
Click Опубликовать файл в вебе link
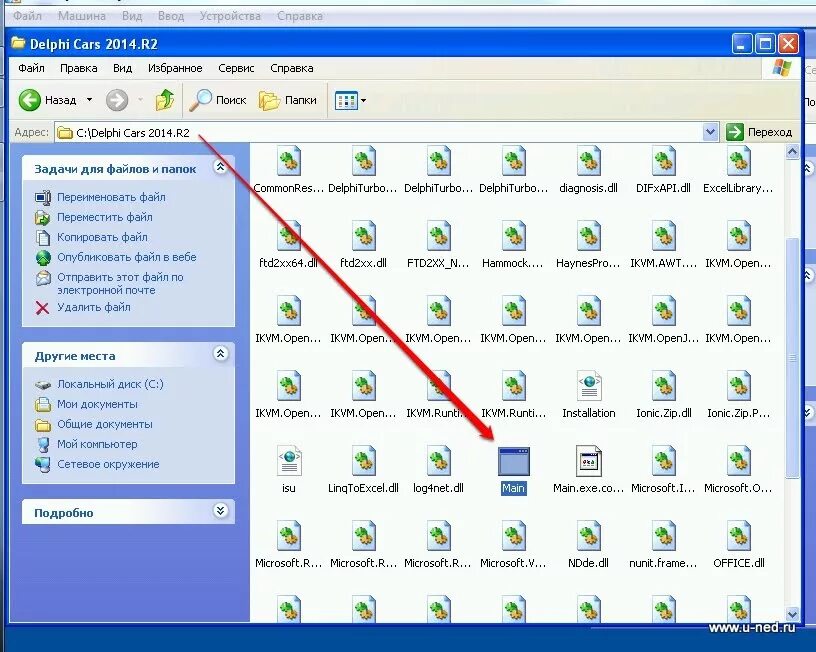126,257
